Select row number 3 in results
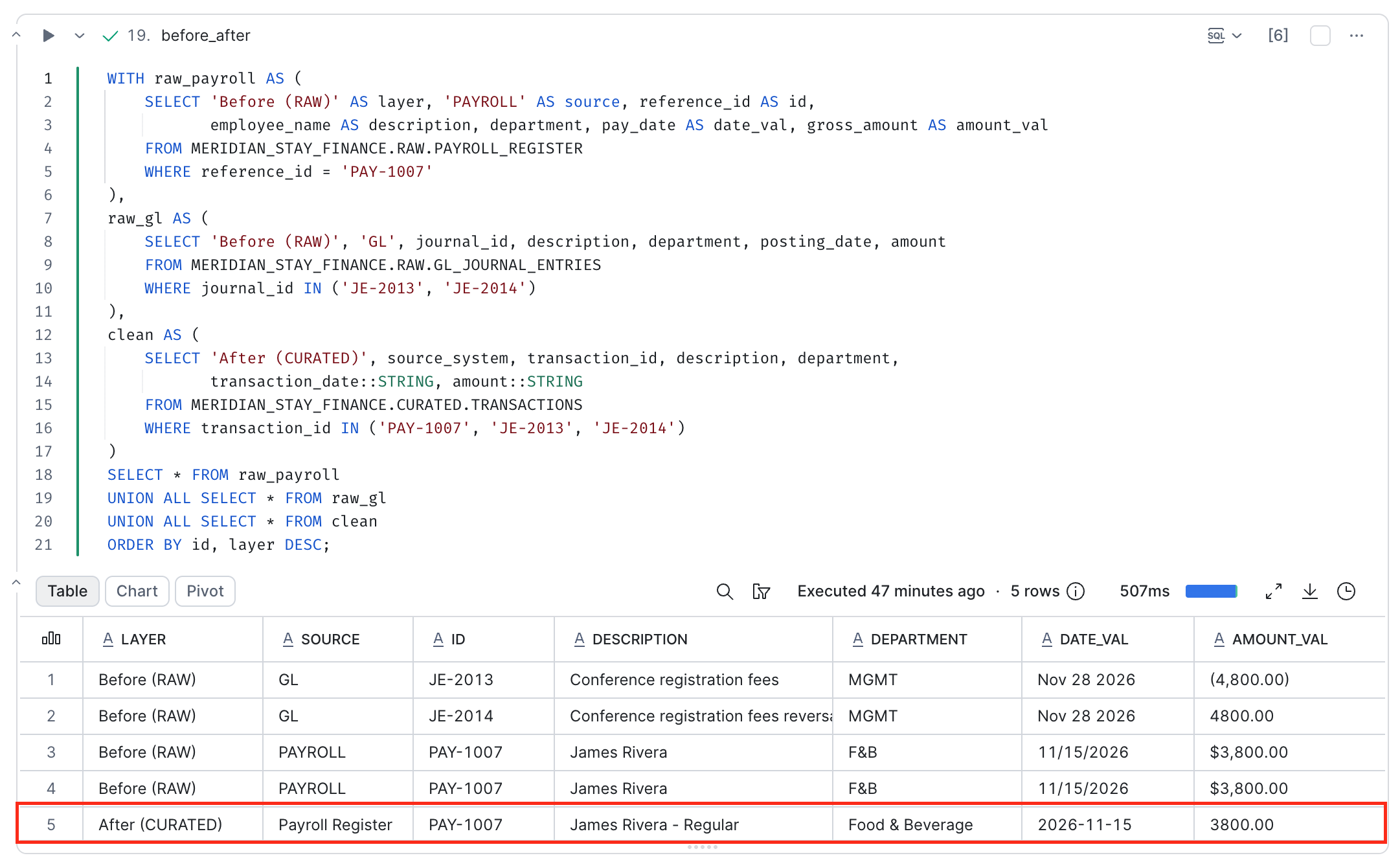 (x=51, y=752)
